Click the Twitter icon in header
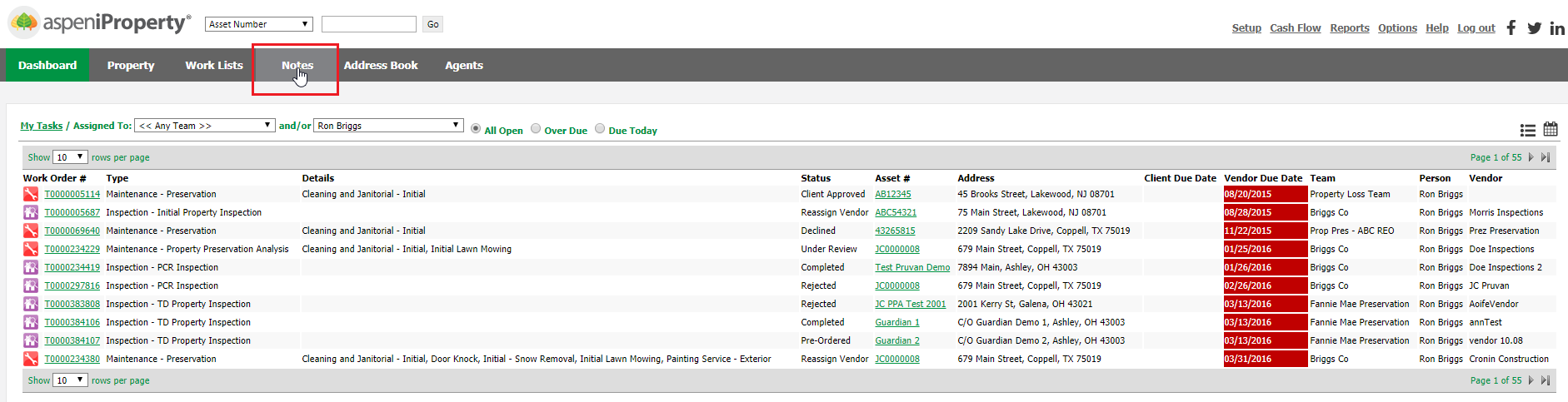The height and width of the screenshot is (402, 1568). 1534,28
